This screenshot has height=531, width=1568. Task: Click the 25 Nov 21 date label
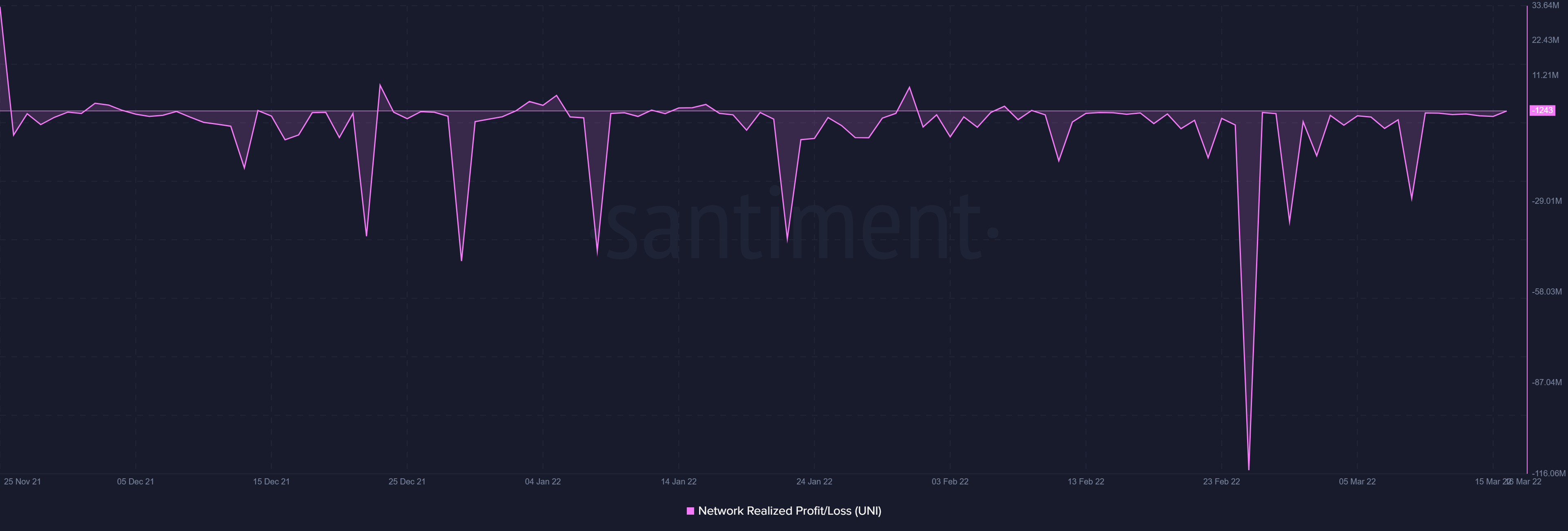tap(22, 482)
